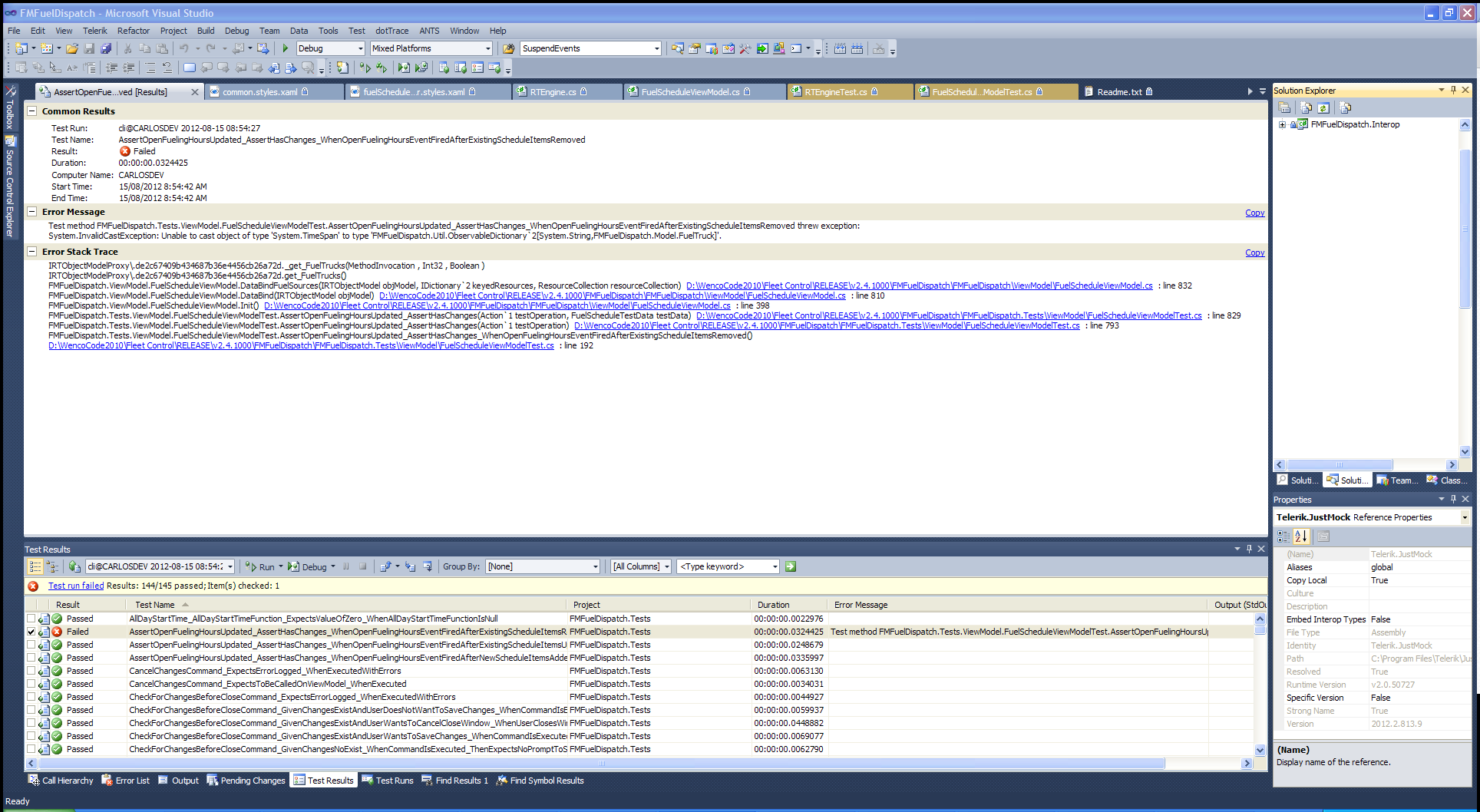Refresh the Solution Explorer
The image size is (1480, 812).
tap(1323, 108)
